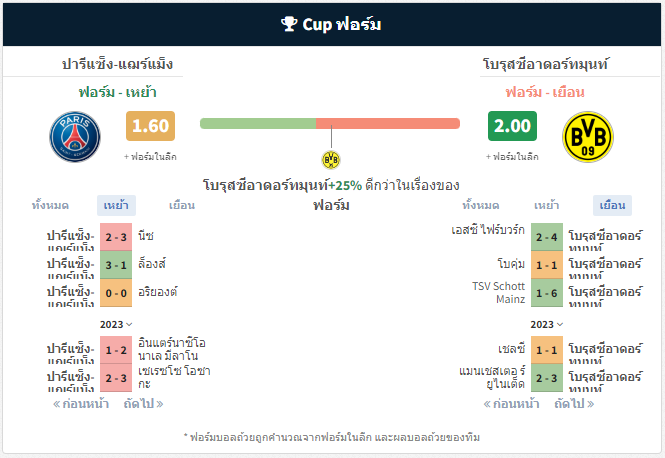Click the 1.60 form rating badge
Viewport: 665px width, 458px height.
click(x=151, y=126)
